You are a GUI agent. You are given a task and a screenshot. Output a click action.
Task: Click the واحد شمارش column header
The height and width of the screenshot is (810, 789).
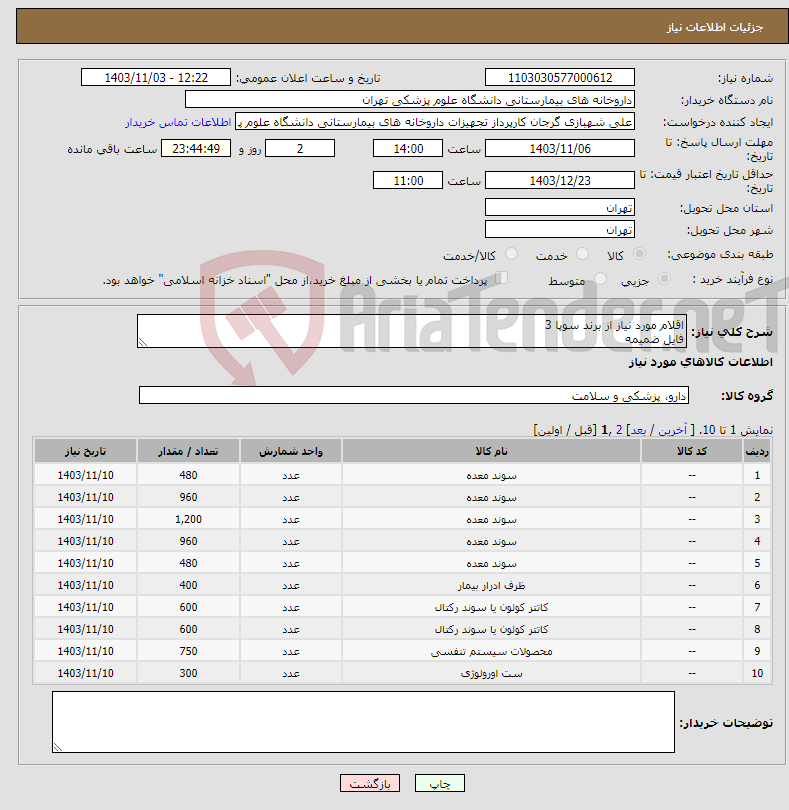pyautogui.click(x=290, y=451)
